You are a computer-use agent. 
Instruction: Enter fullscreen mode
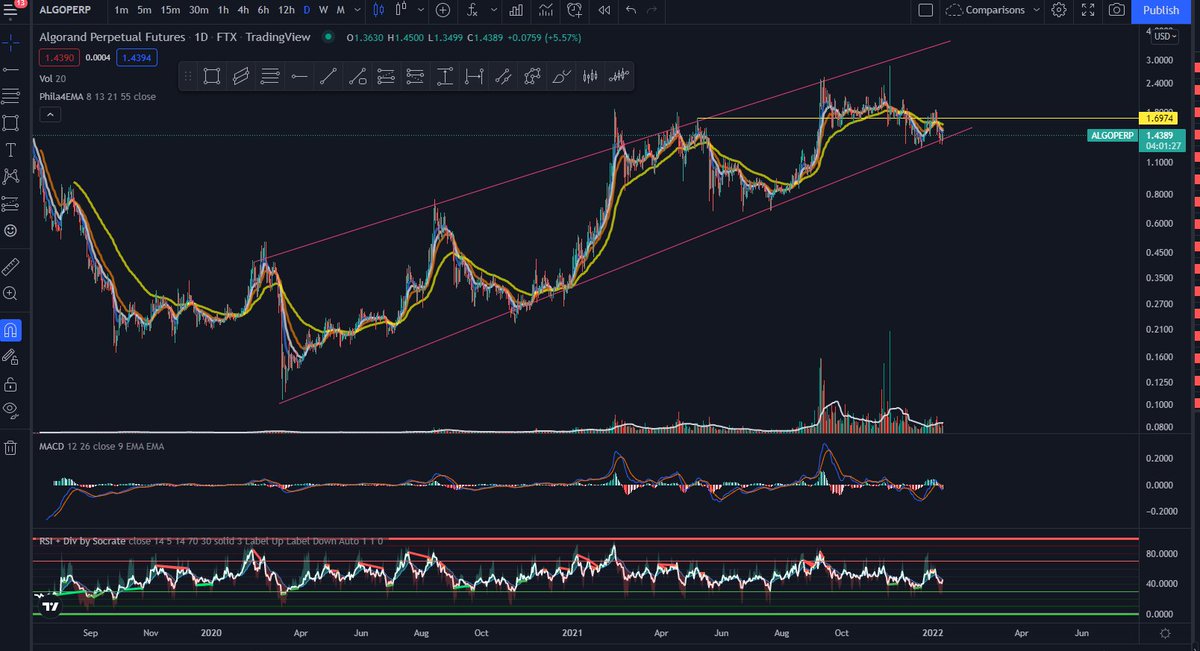pyautogui.click(x=1087, y=10)
